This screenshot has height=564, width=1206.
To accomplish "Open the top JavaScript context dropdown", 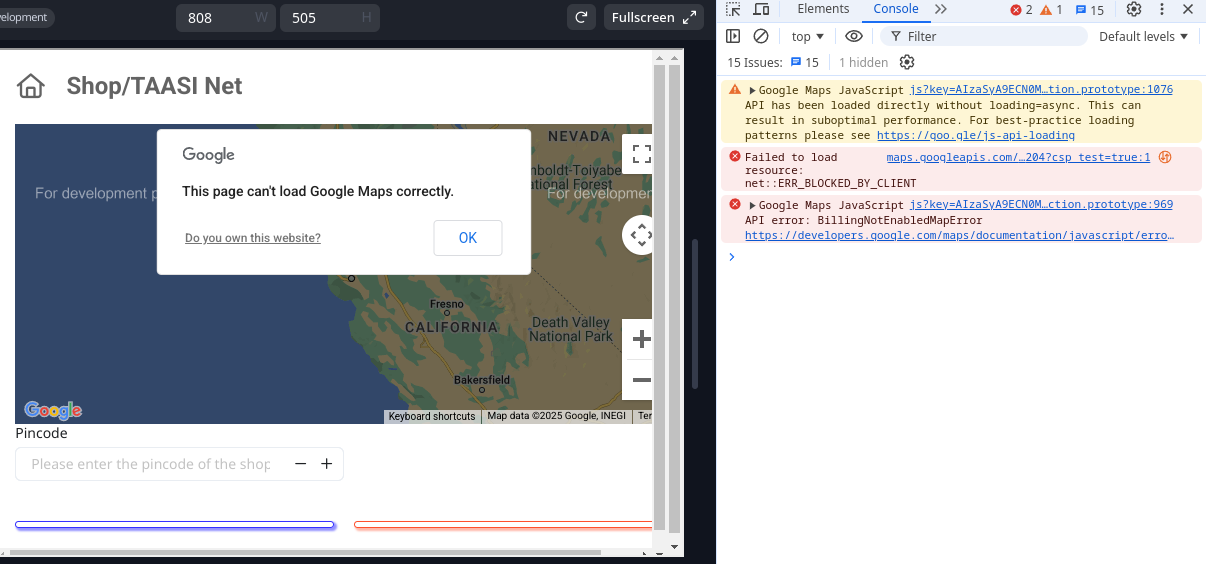I will click(x=808, y=36).
